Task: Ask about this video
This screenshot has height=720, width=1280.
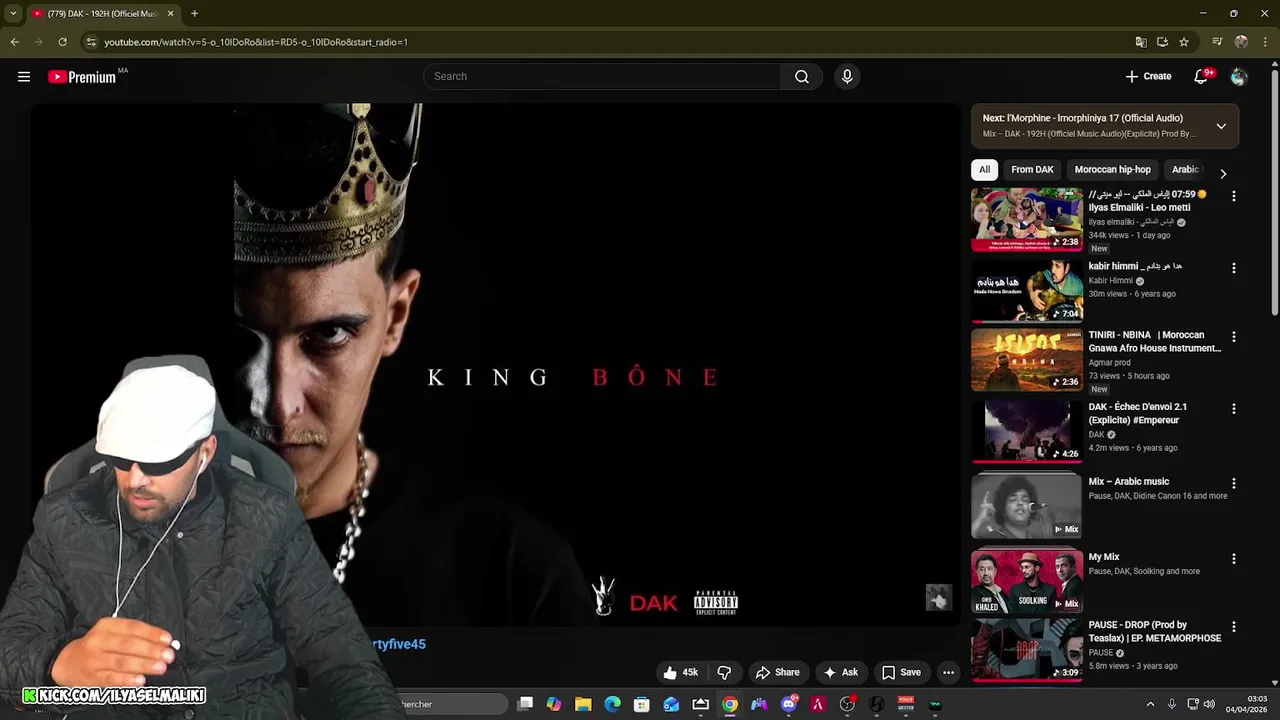Action: [x=840, y=672]
